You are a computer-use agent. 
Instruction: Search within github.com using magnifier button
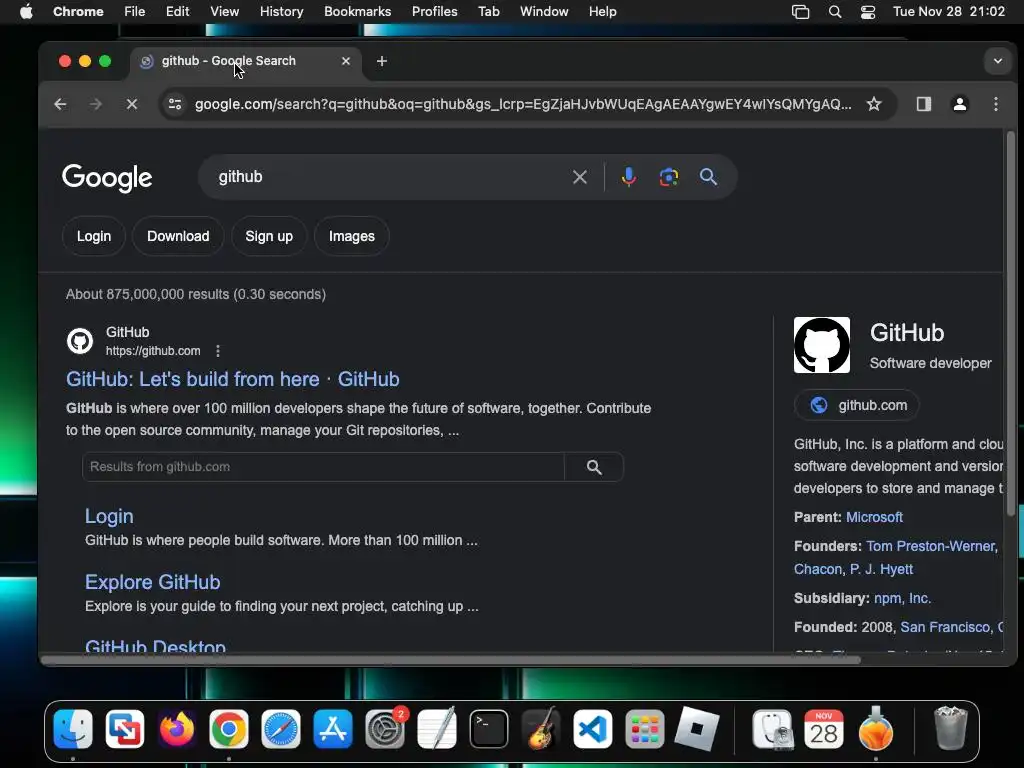[x=594, y=467]
